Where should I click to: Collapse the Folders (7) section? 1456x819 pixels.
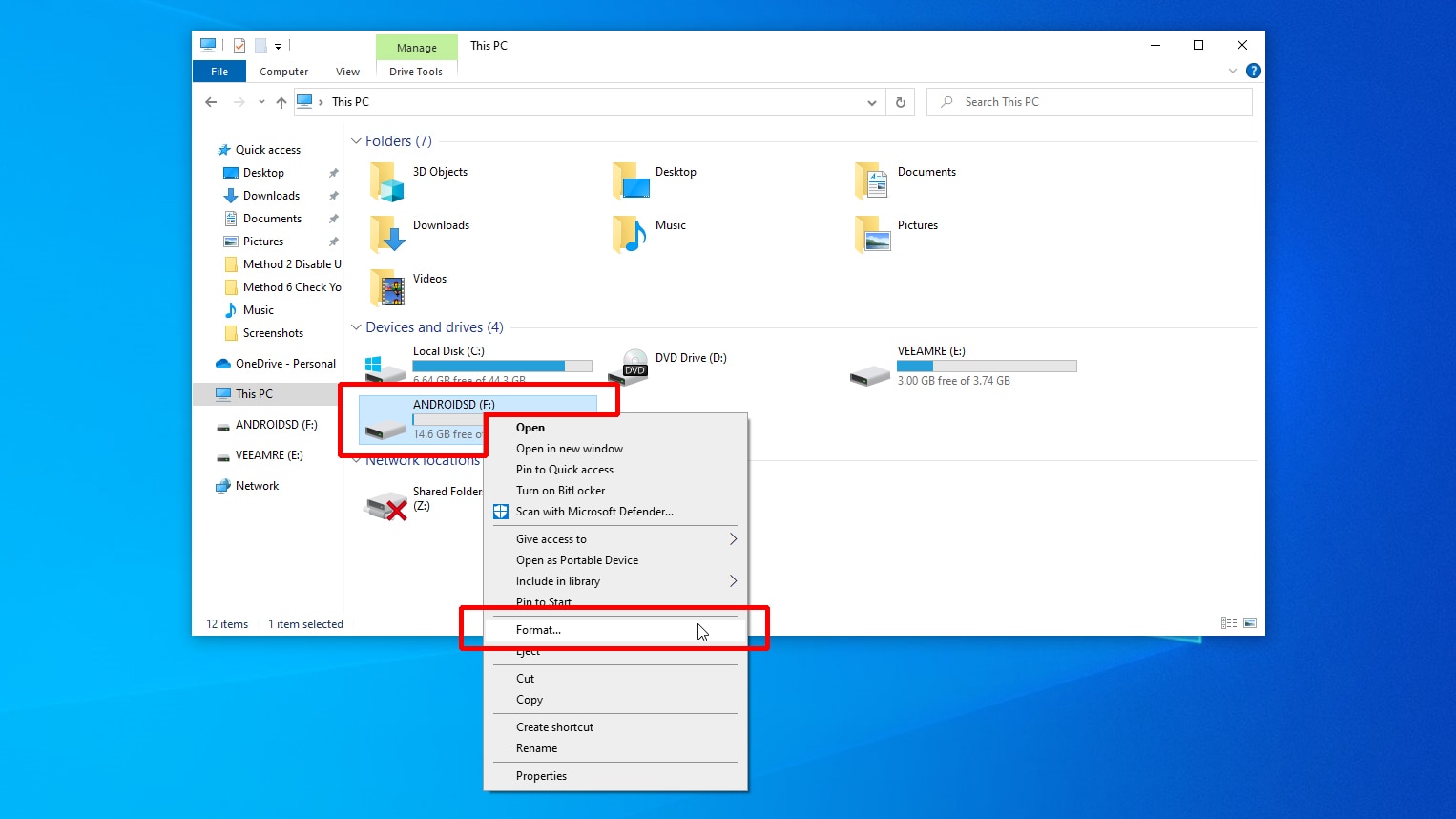click(356, 141)
